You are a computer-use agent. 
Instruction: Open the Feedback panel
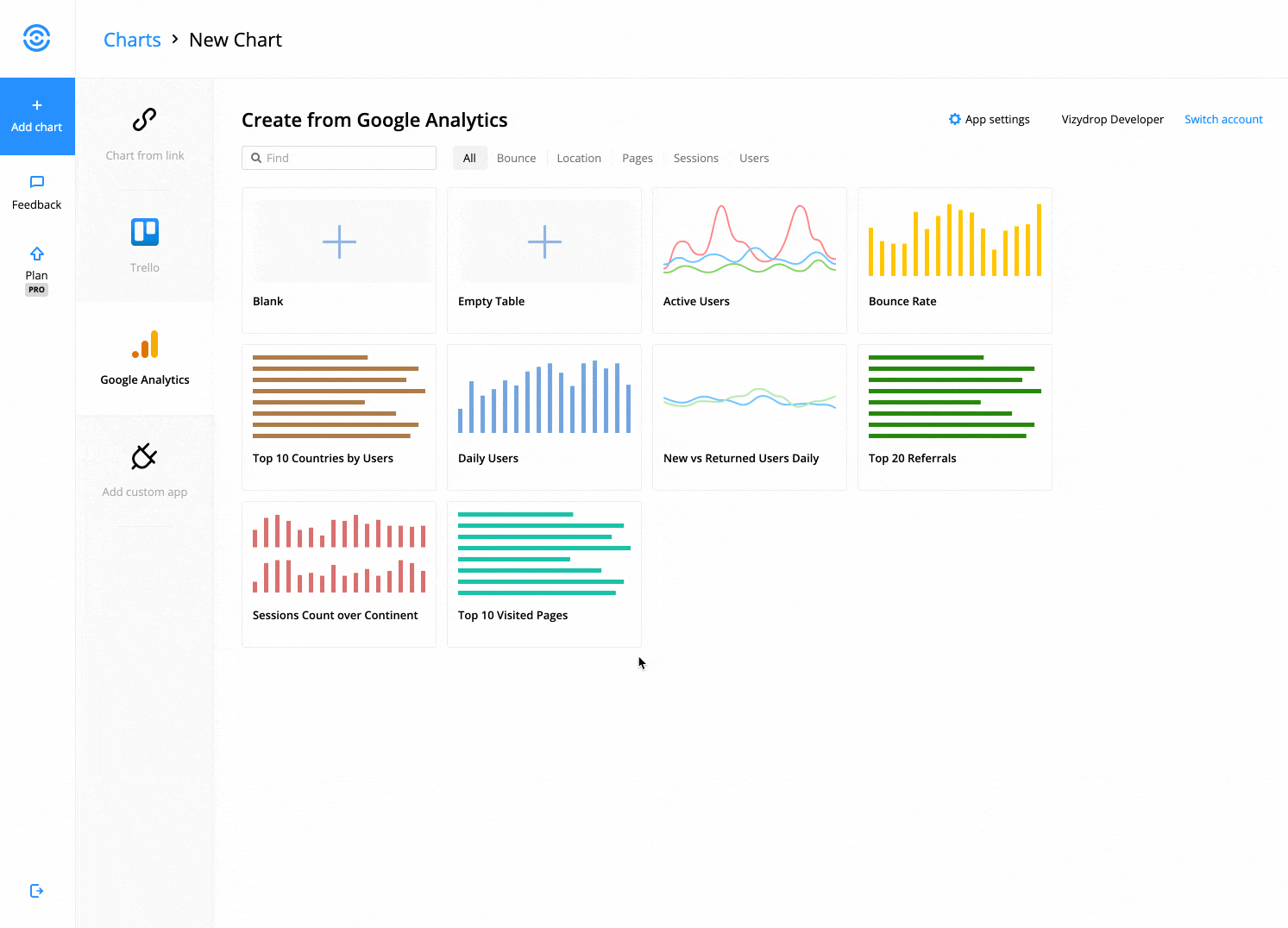point(36,191)
